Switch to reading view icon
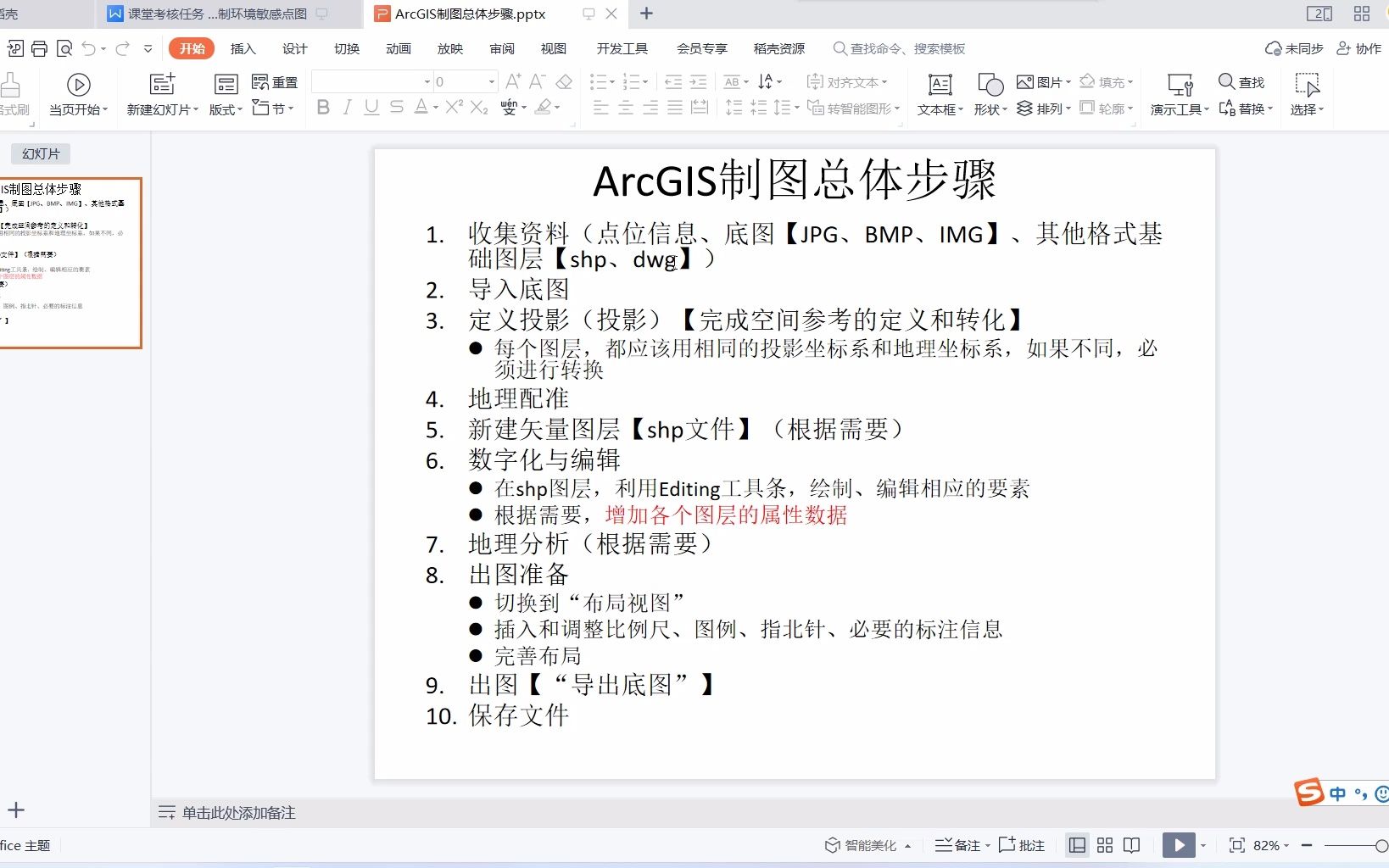This screenshot has height=868, width=1389. pyautogui.click(x=1131, y=845)
